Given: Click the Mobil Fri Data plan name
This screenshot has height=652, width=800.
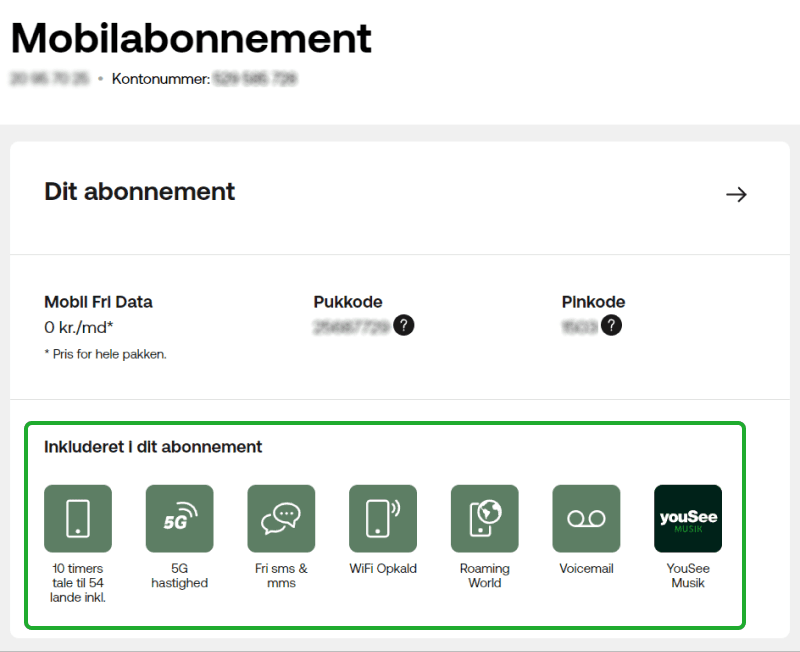Looking at the screenshot, I should tap(98, 302).
